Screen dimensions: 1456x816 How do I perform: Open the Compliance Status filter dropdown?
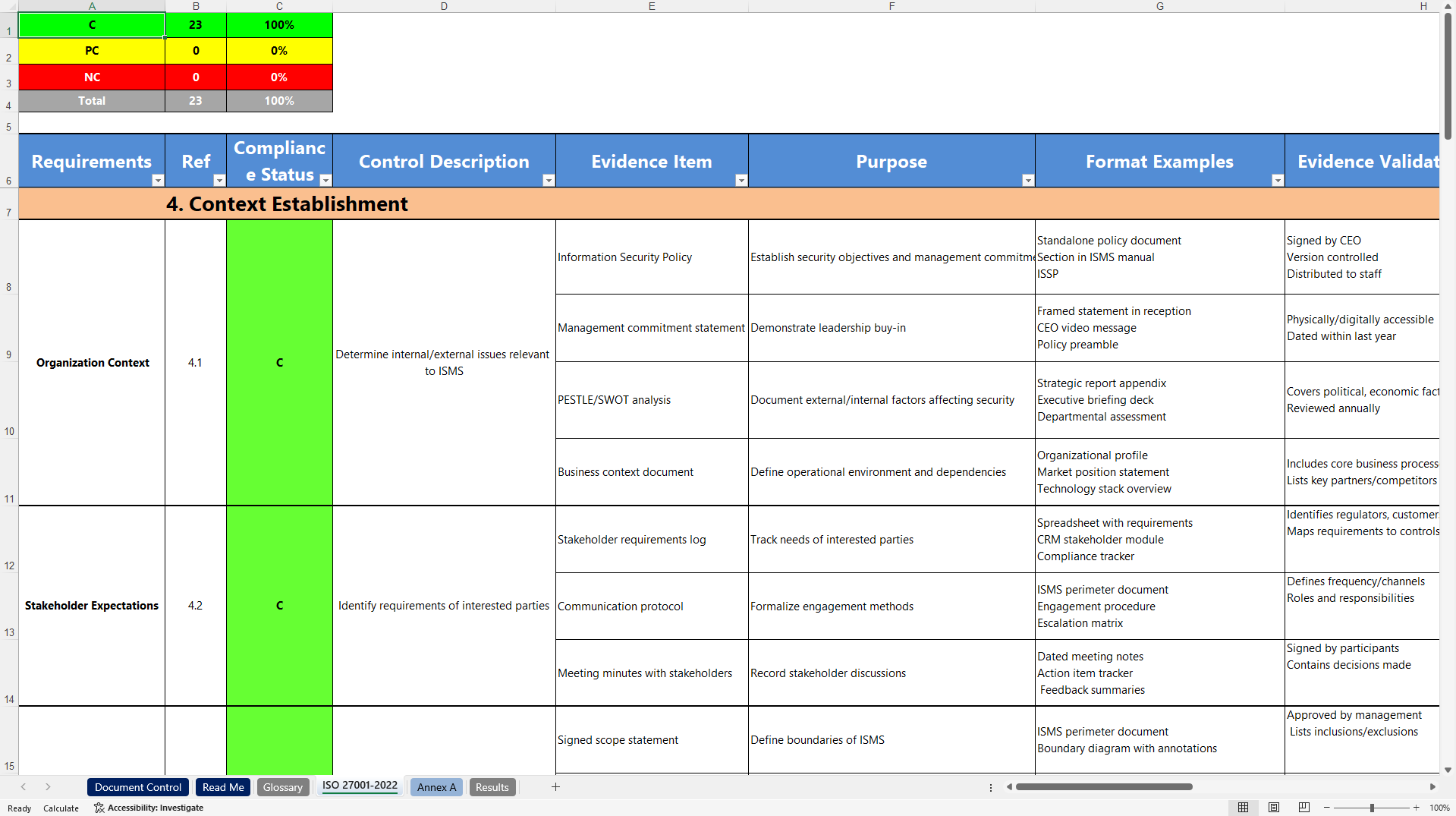coord(325,181)
